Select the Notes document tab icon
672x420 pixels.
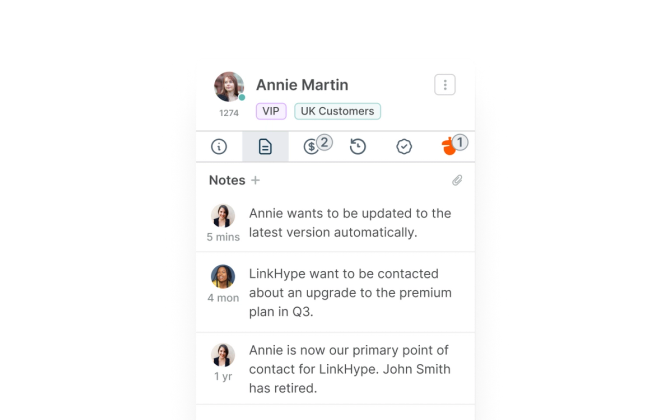(265, 147)
